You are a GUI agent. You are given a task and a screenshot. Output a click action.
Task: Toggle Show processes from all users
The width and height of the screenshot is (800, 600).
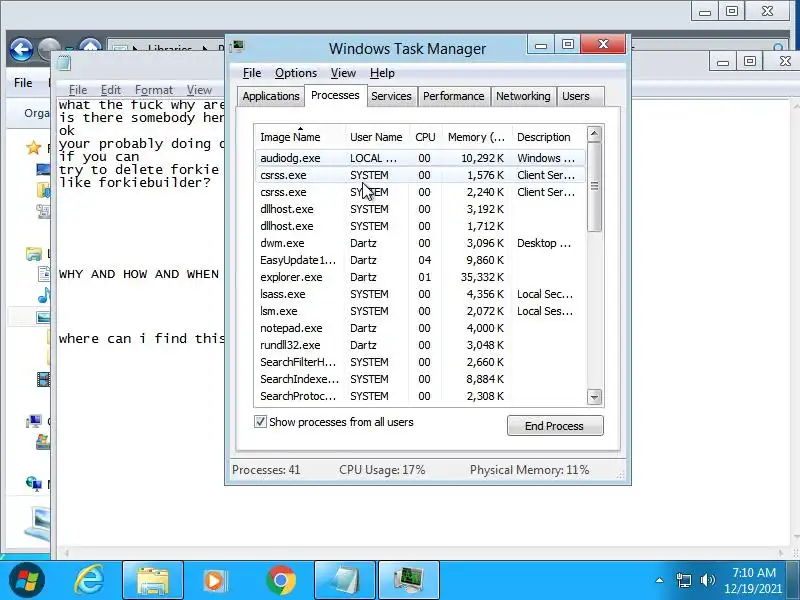[260, 421]
